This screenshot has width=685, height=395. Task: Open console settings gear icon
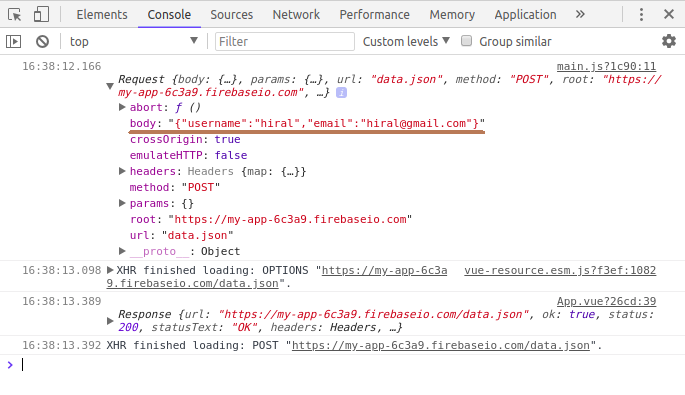point(669,42)
